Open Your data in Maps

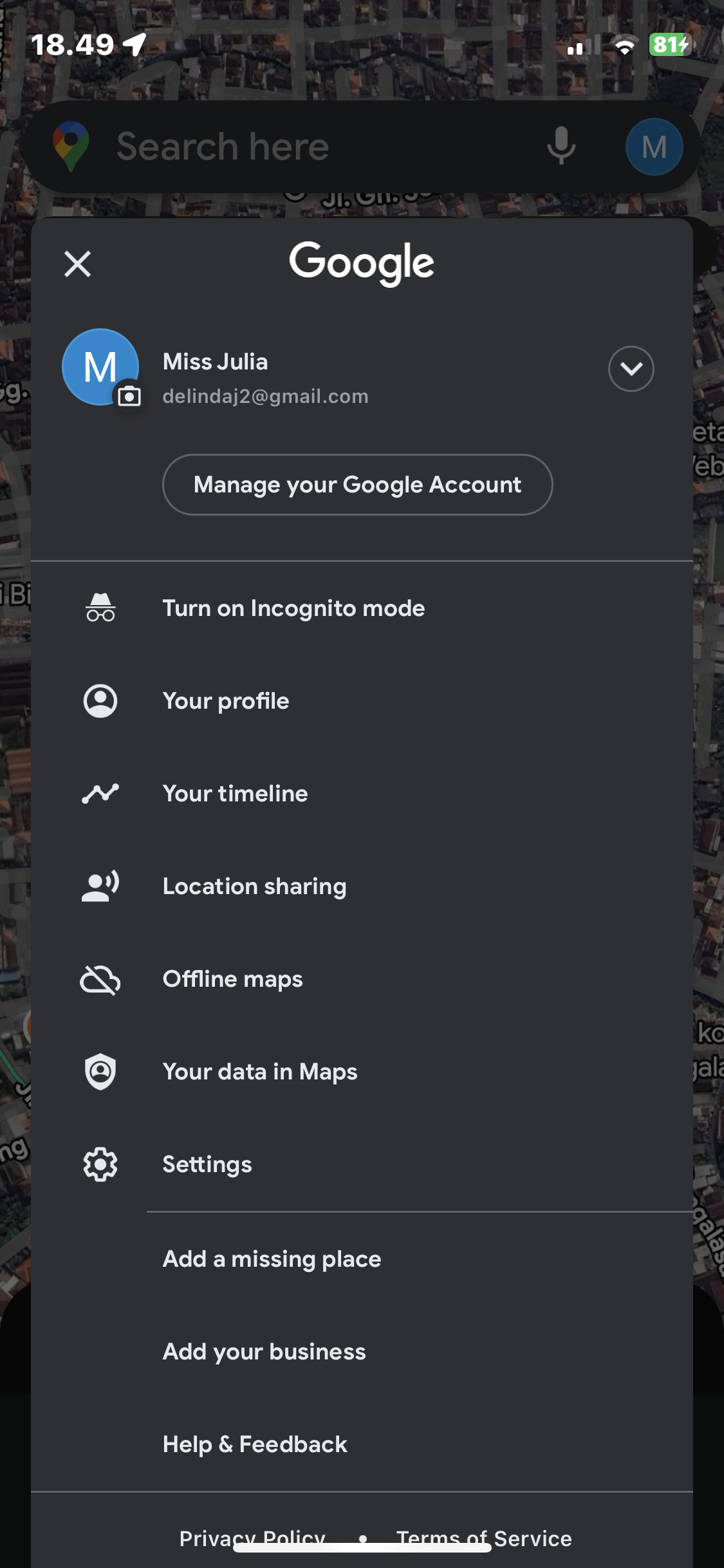(362, 1072)
